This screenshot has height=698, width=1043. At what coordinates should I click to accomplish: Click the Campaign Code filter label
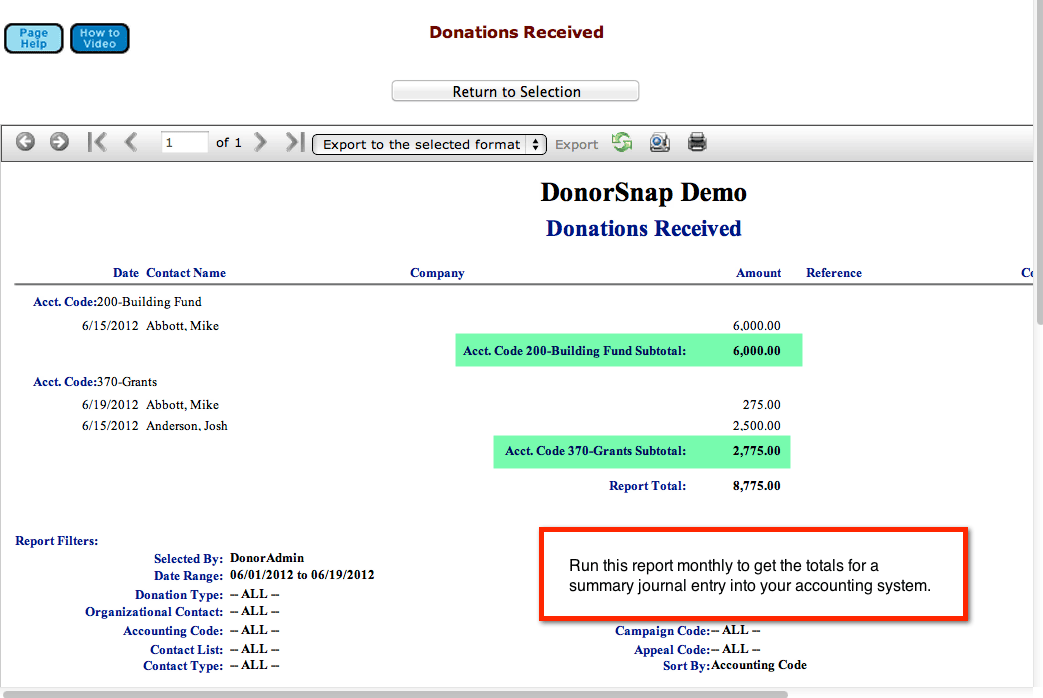(663, 631)
